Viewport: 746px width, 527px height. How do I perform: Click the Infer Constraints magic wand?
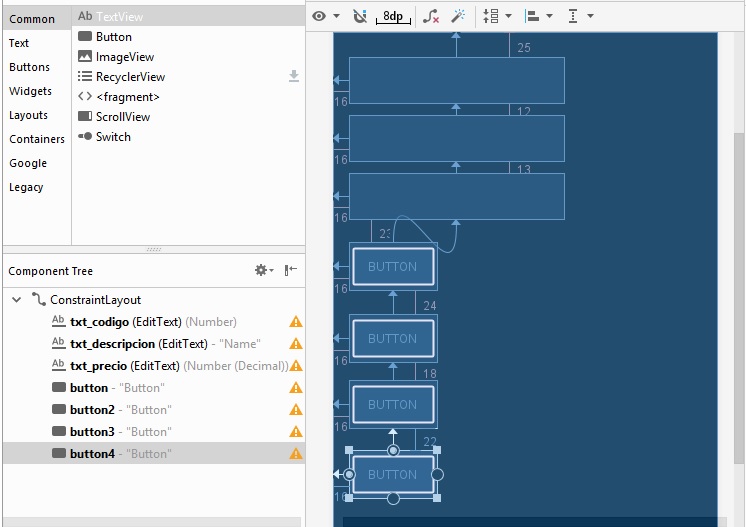[x=458, y=16]
